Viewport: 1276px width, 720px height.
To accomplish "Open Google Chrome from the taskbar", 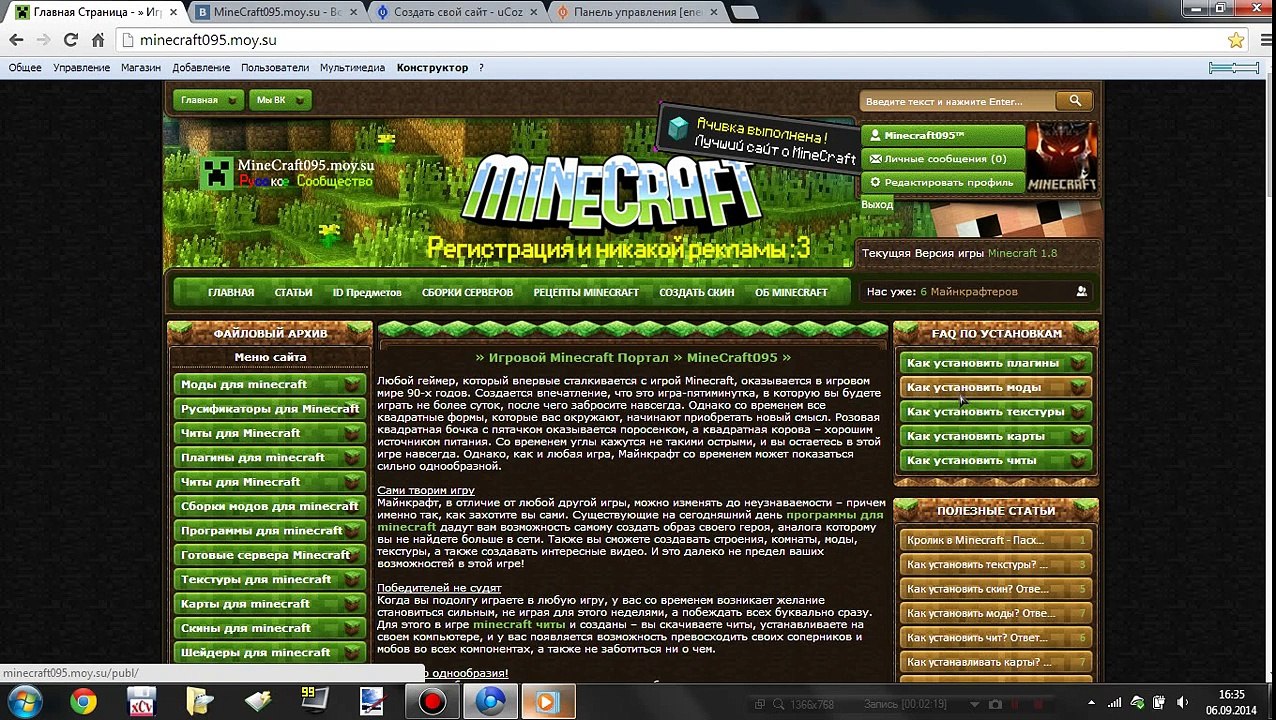I will tap(83, 702).
